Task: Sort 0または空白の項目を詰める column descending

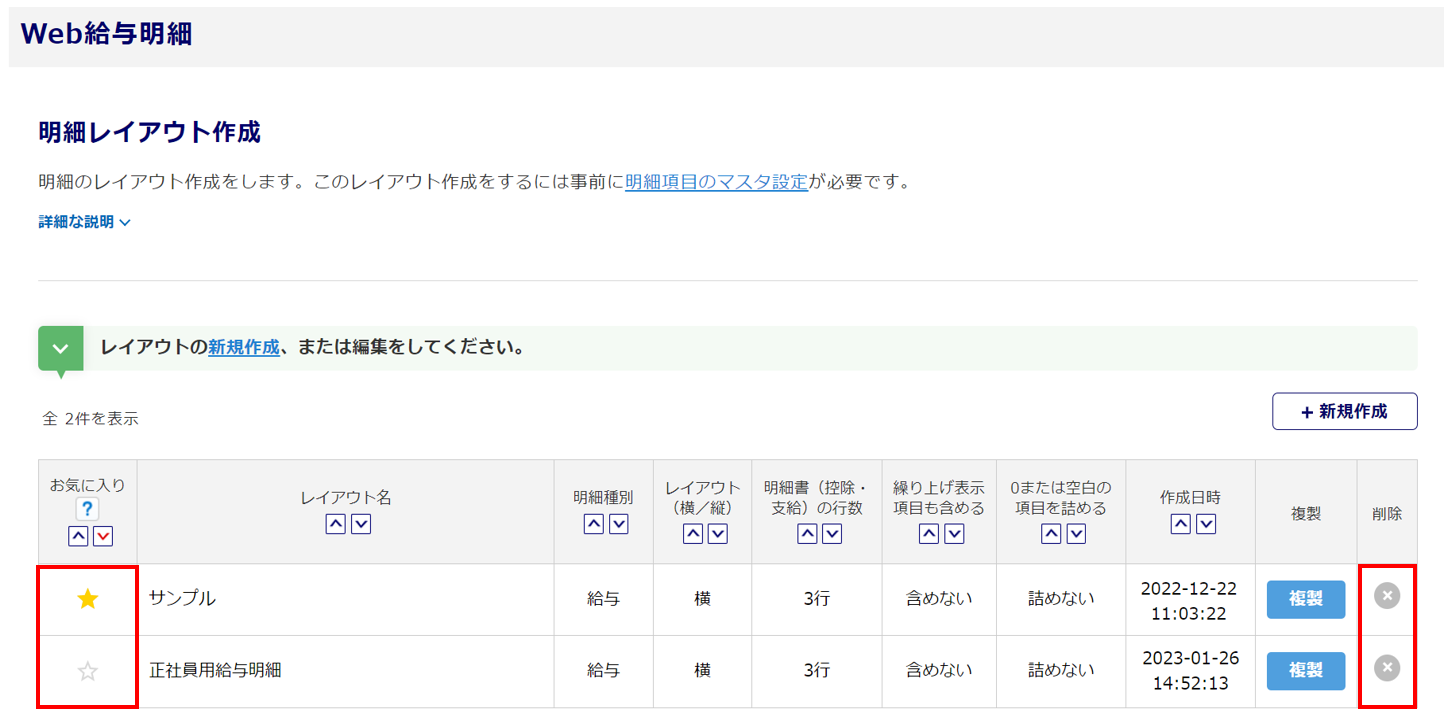Action: tap(1076, 534)
